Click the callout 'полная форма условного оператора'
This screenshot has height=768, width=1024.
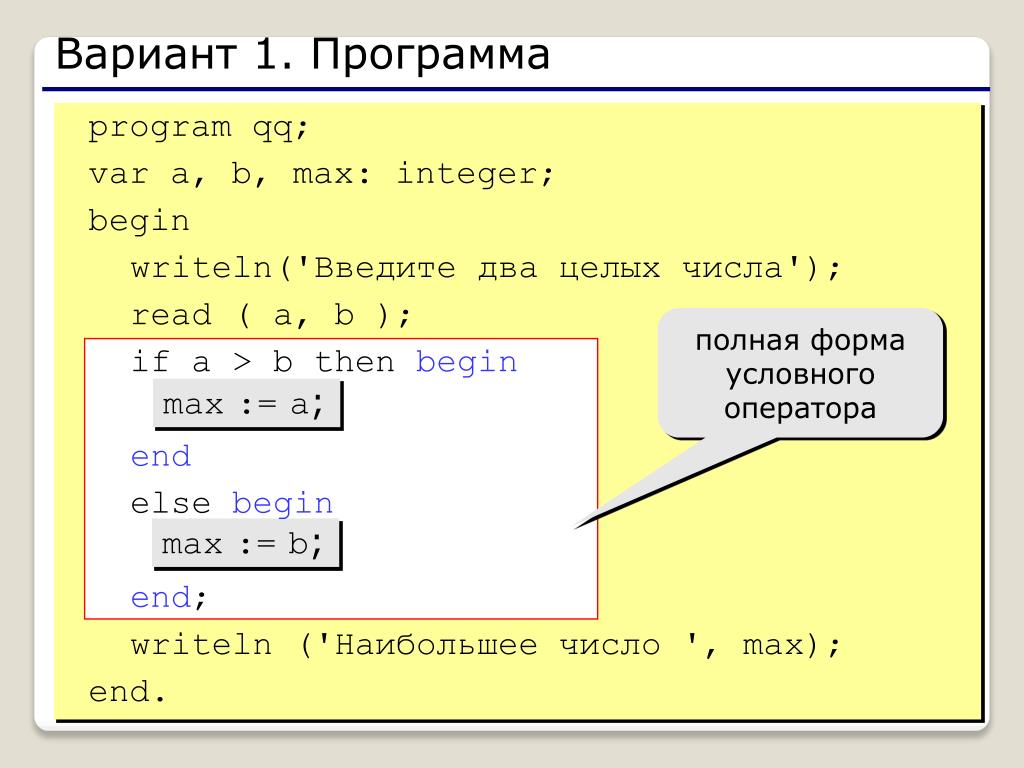tap(800, 374)
